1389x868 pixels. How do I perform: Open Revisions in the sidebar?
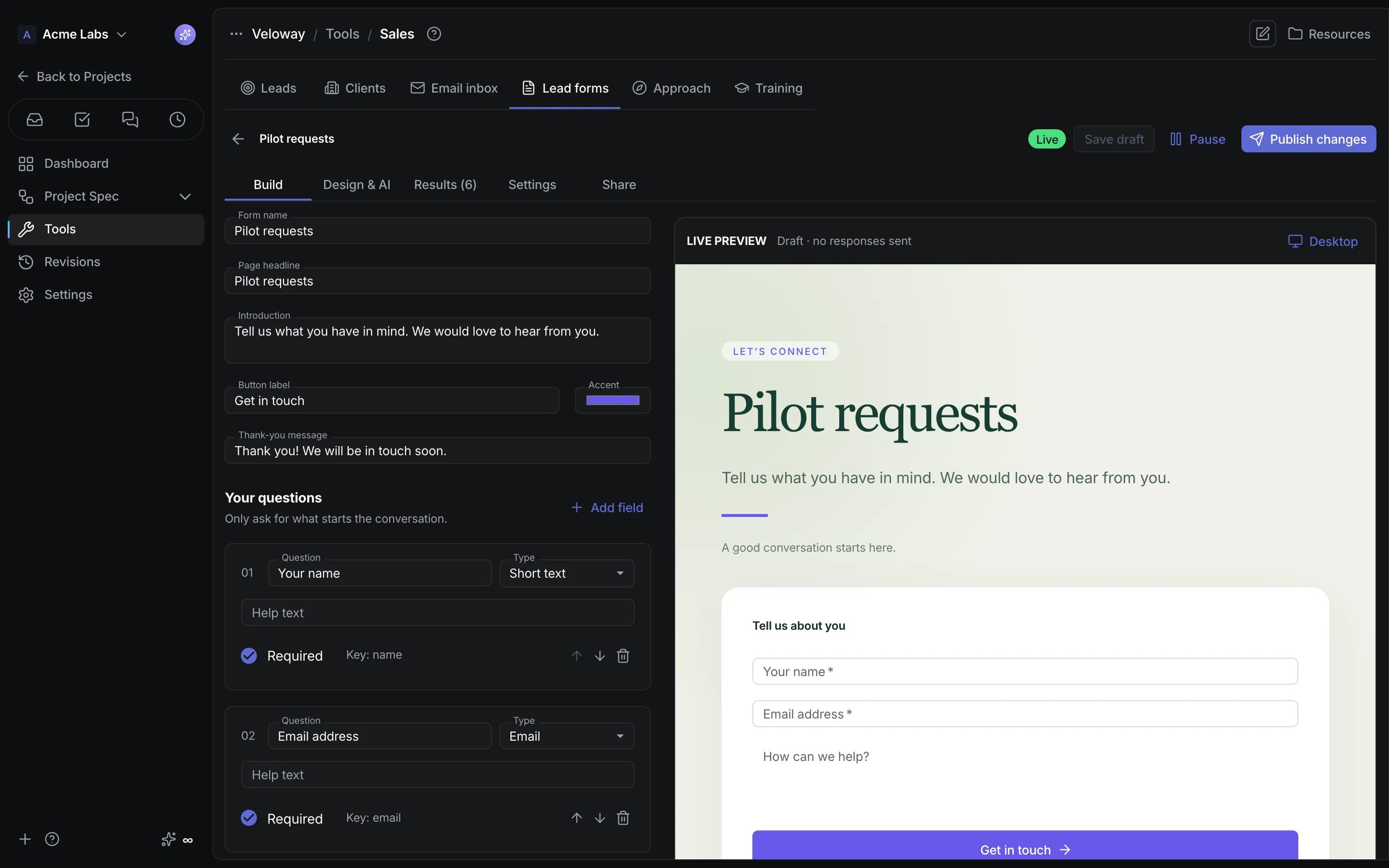pyautogui.click(x=106, y=262)
